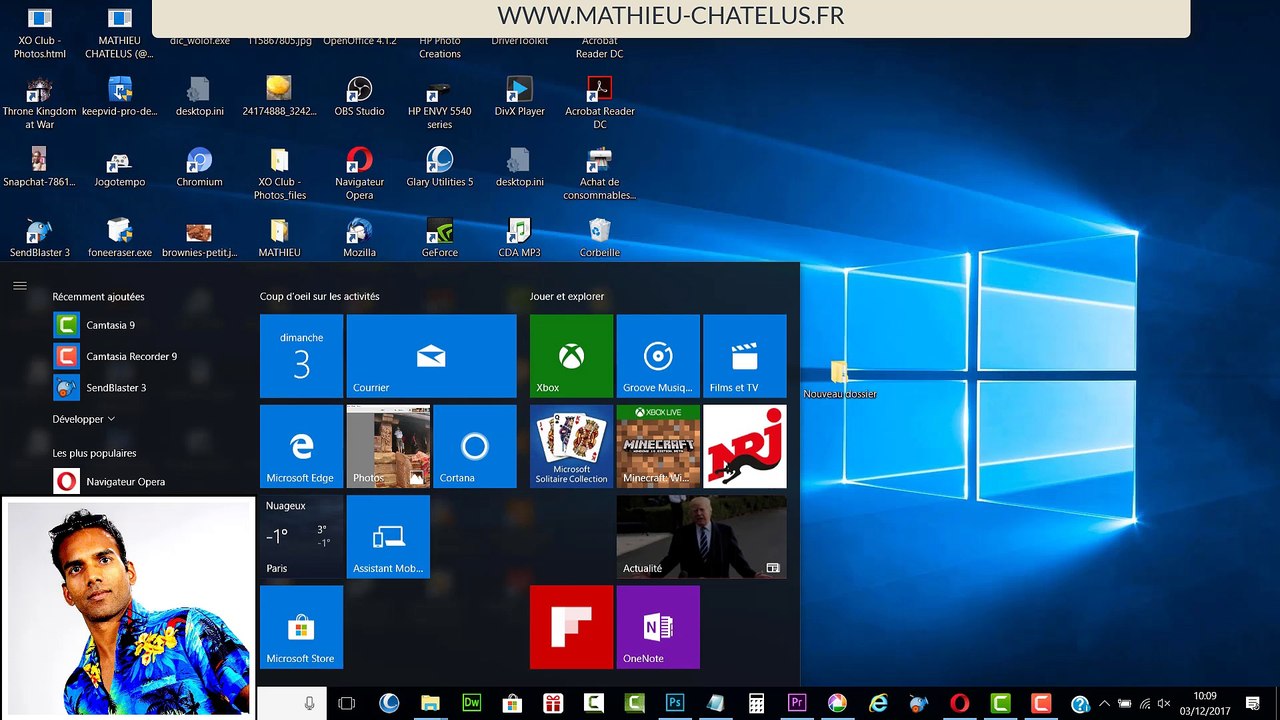Select the GeForce desktop shortcut
The height and width of the screenshot is (720, 1280).
[x=439, y=238]
